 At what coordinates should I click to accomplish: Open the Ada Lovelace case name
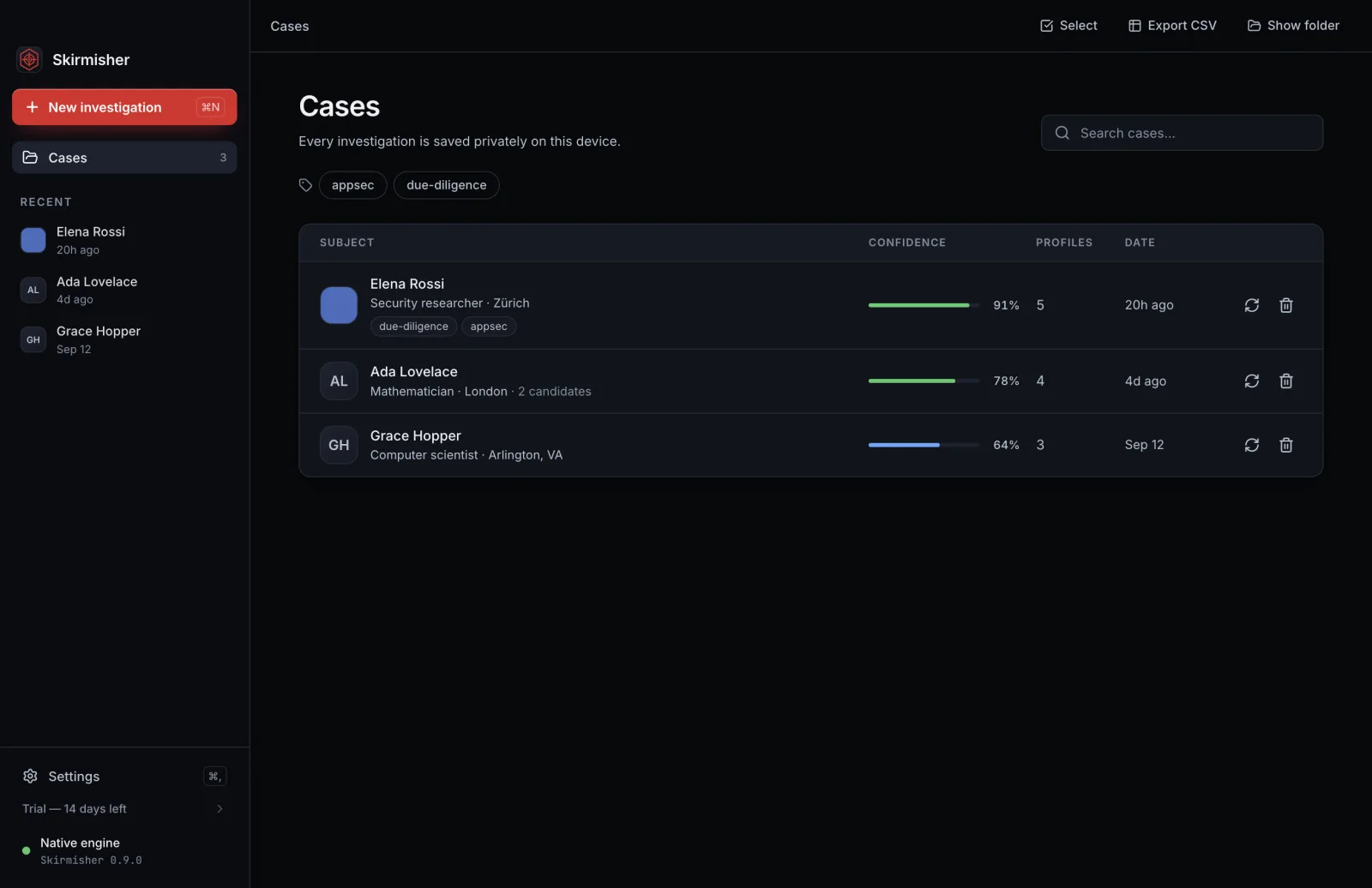pyautogui.click(x=414, y=372)
